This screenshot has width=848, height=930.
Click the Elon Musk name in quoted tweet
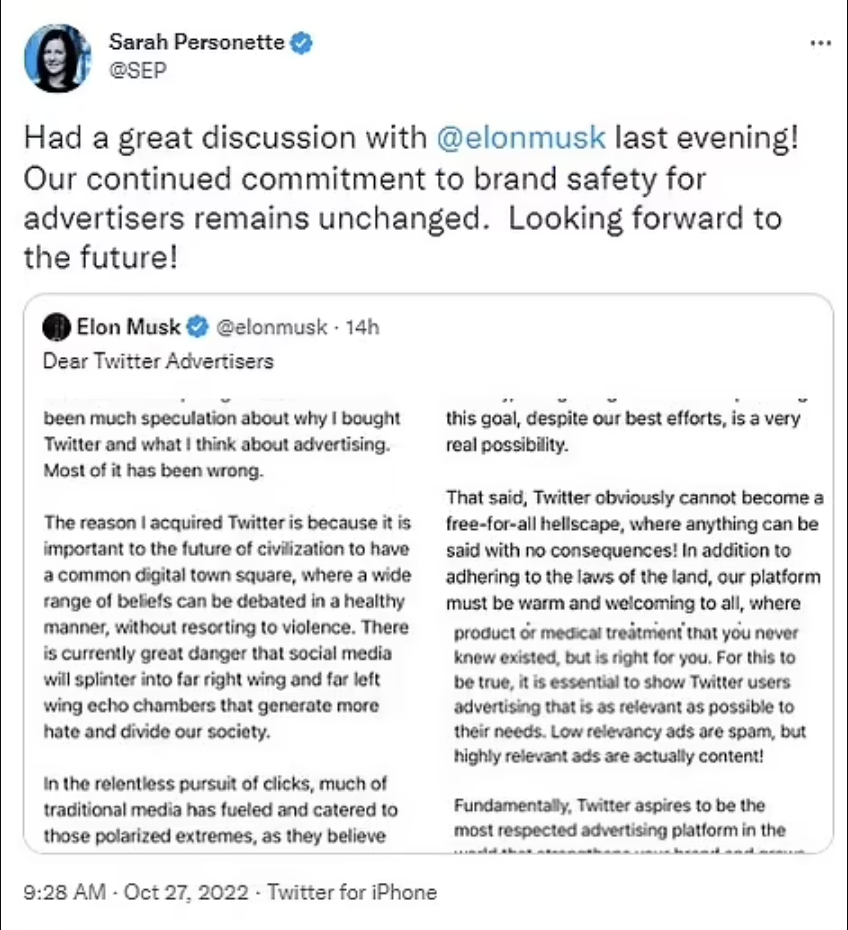tap(128, 327)
